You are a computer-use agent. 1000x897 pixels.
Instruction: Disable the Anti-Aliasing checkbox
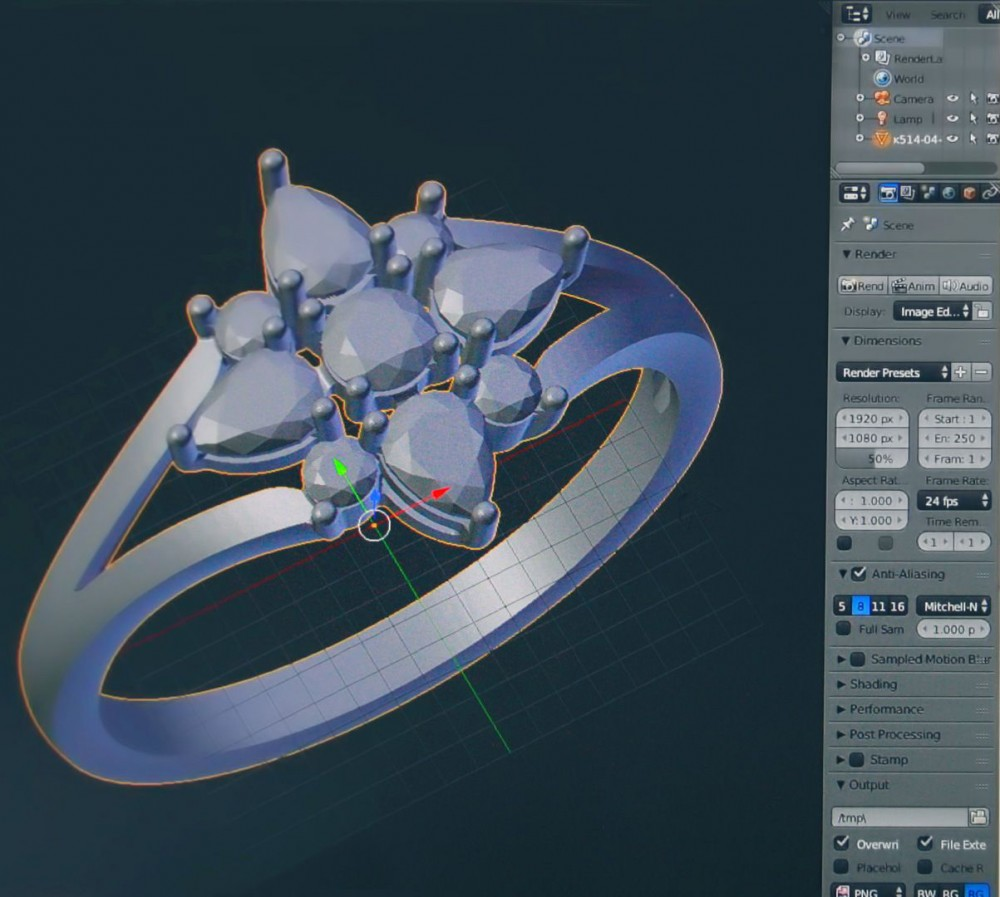[x=859, y=573]
